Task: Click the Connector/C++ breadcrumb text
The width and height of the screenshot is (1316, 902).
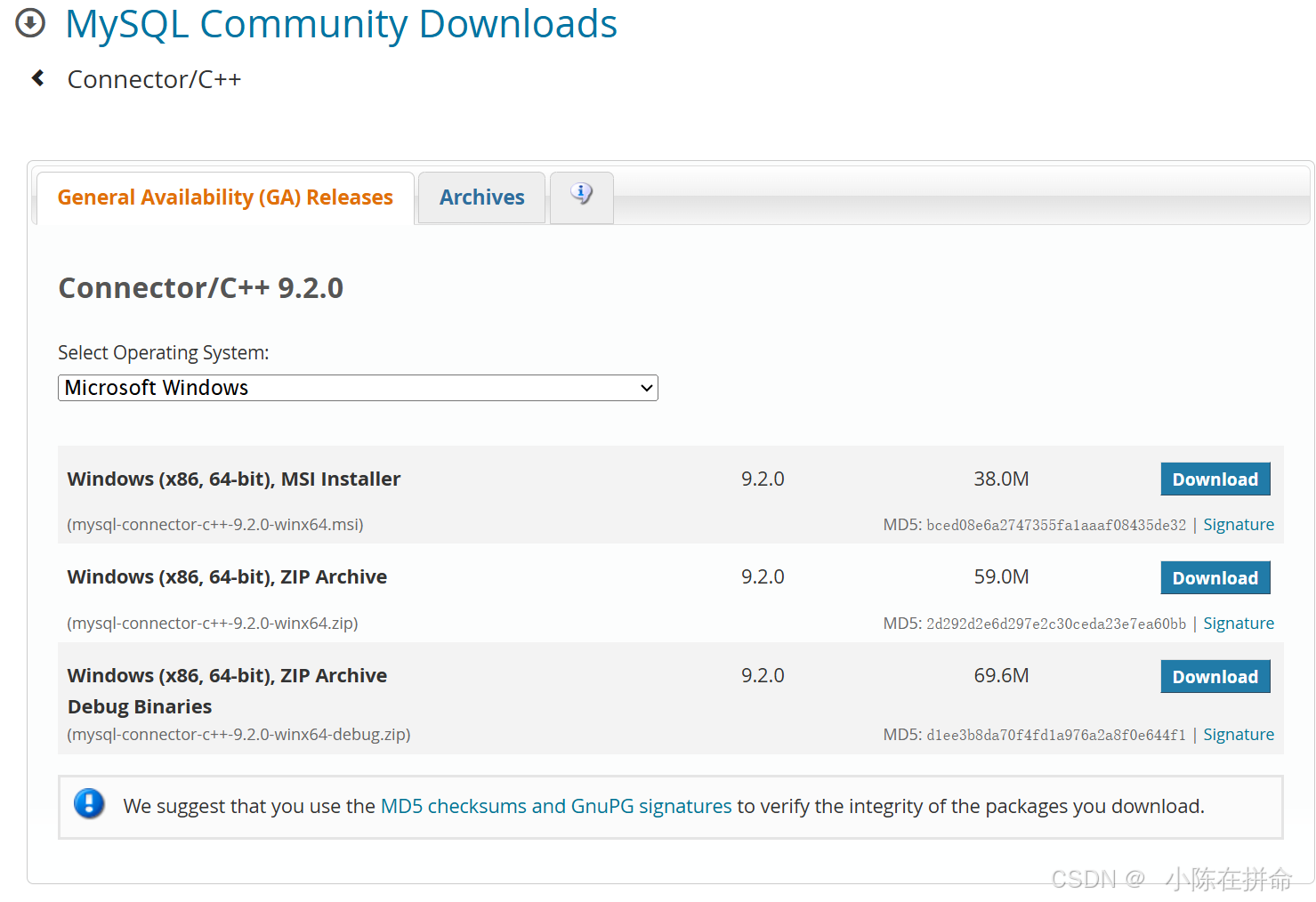Action: pos(154,79)
